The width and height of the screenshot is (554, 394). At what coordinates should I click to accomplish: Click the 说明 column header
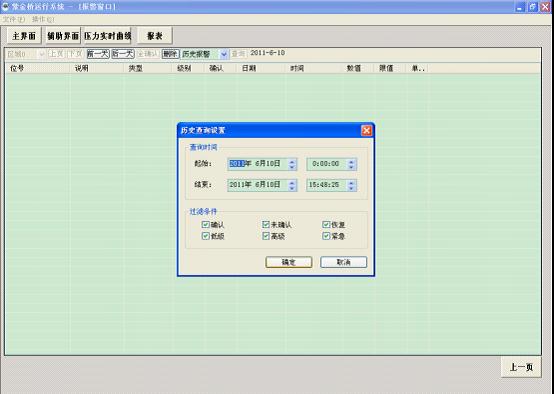pos(97,68)
